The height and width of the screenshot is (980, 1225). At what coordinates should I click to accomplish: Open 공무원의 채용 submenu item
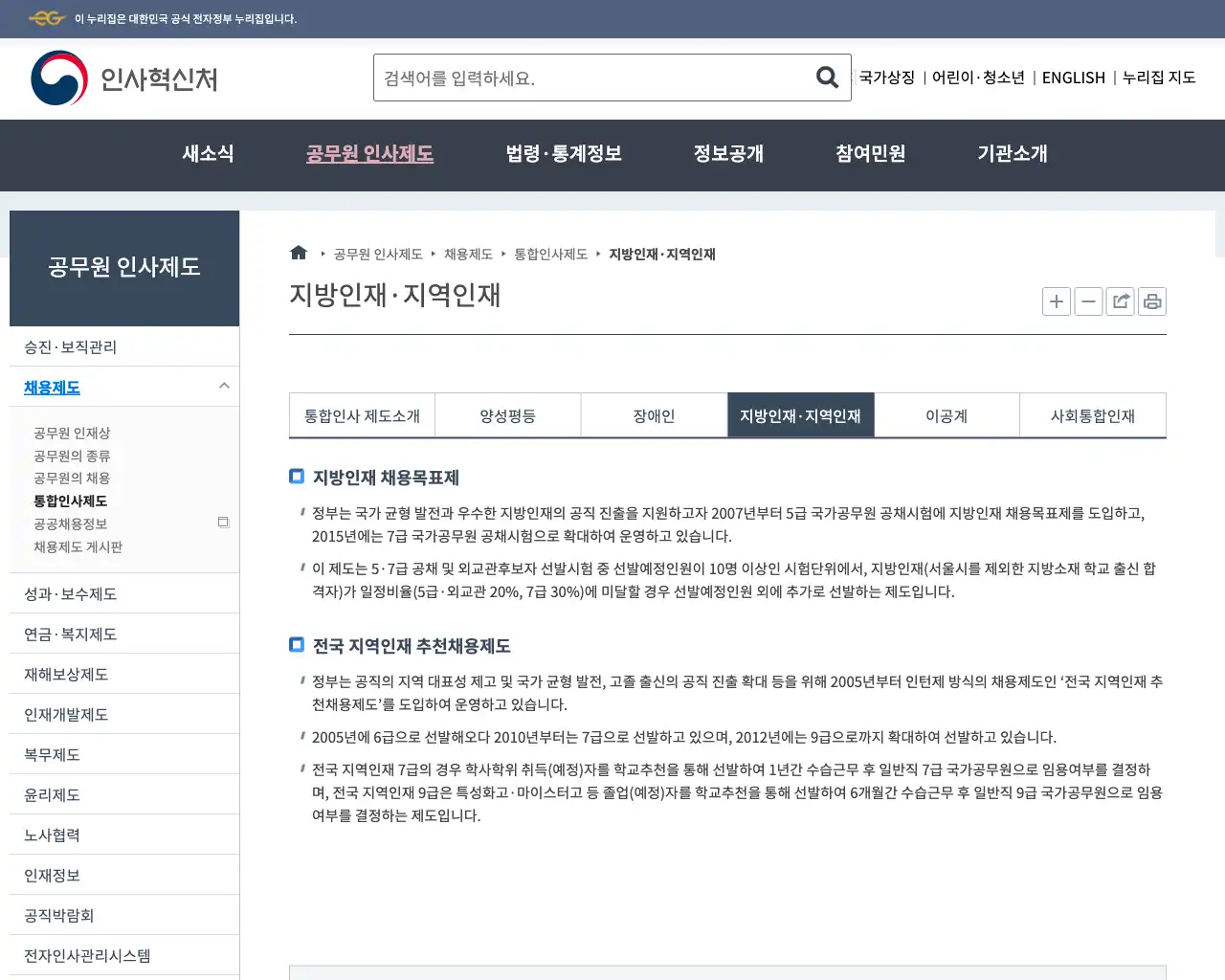click(x=72, y=478)
